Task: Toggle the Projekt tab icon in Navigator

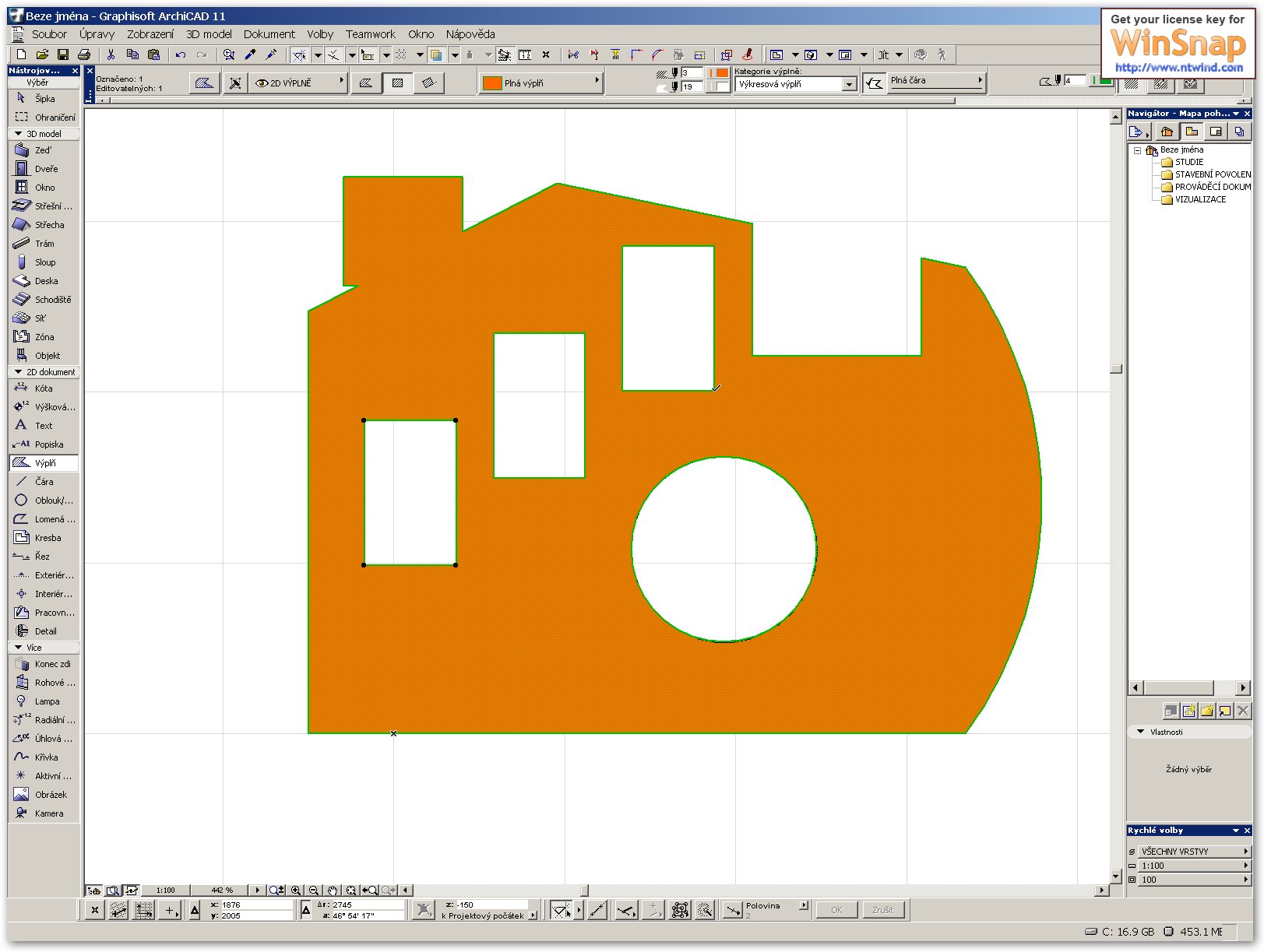Action: click(1167, 132)
